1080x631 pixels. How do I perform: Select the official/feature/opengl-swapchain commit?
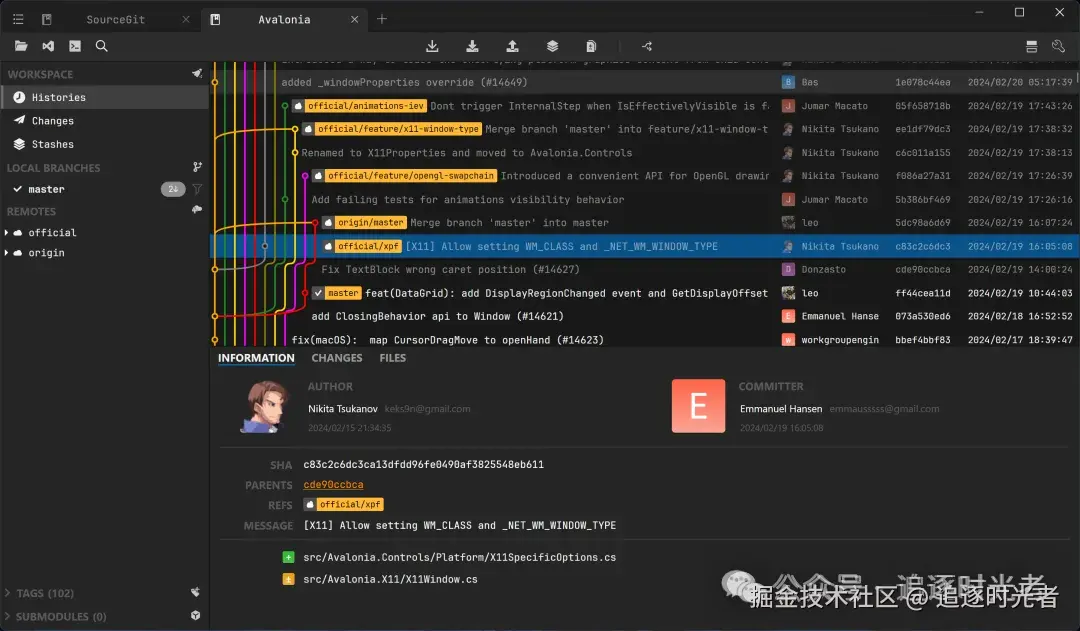tap(644, 176)
